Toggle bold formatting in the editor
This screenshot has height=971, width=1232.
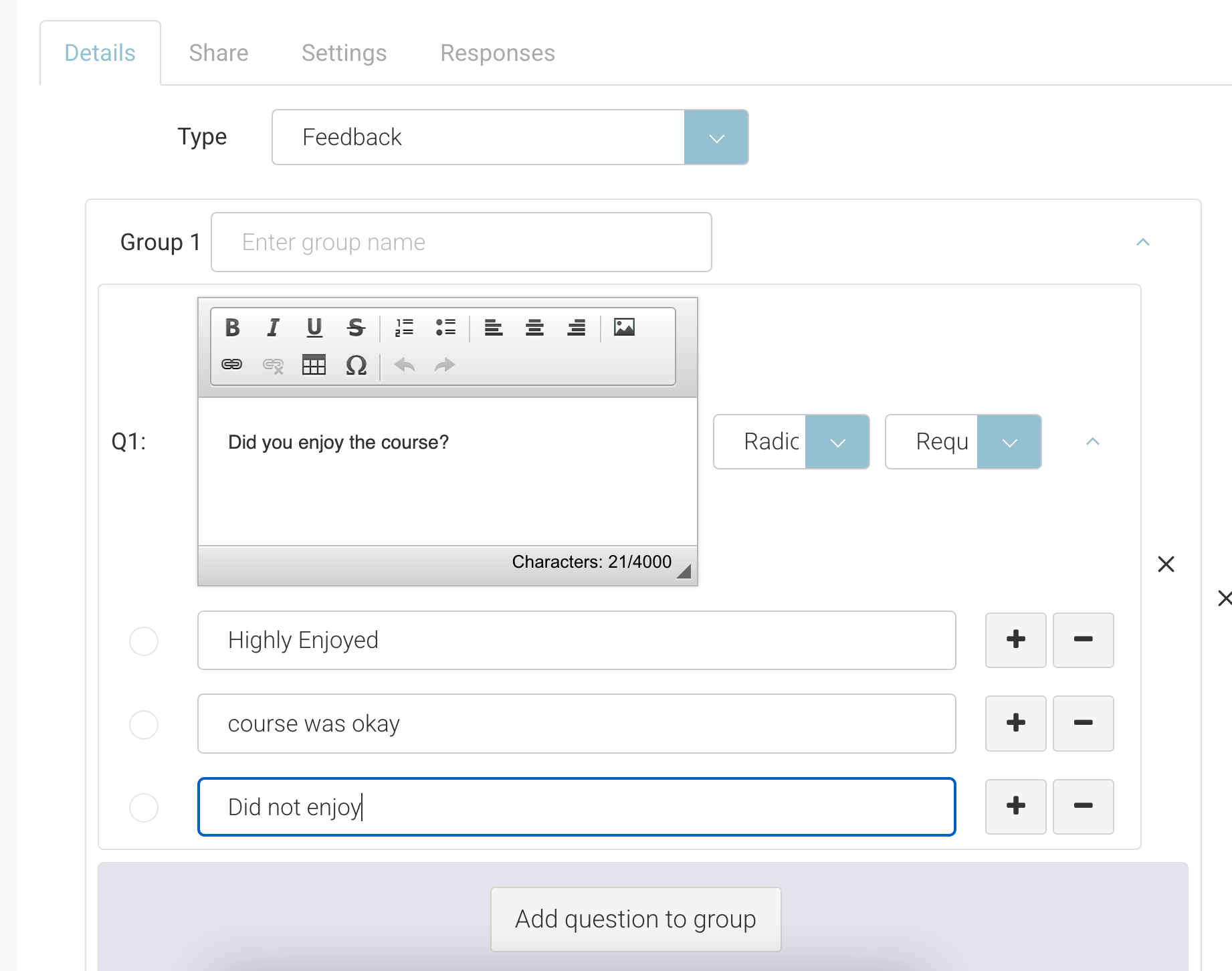coord(232,328)
